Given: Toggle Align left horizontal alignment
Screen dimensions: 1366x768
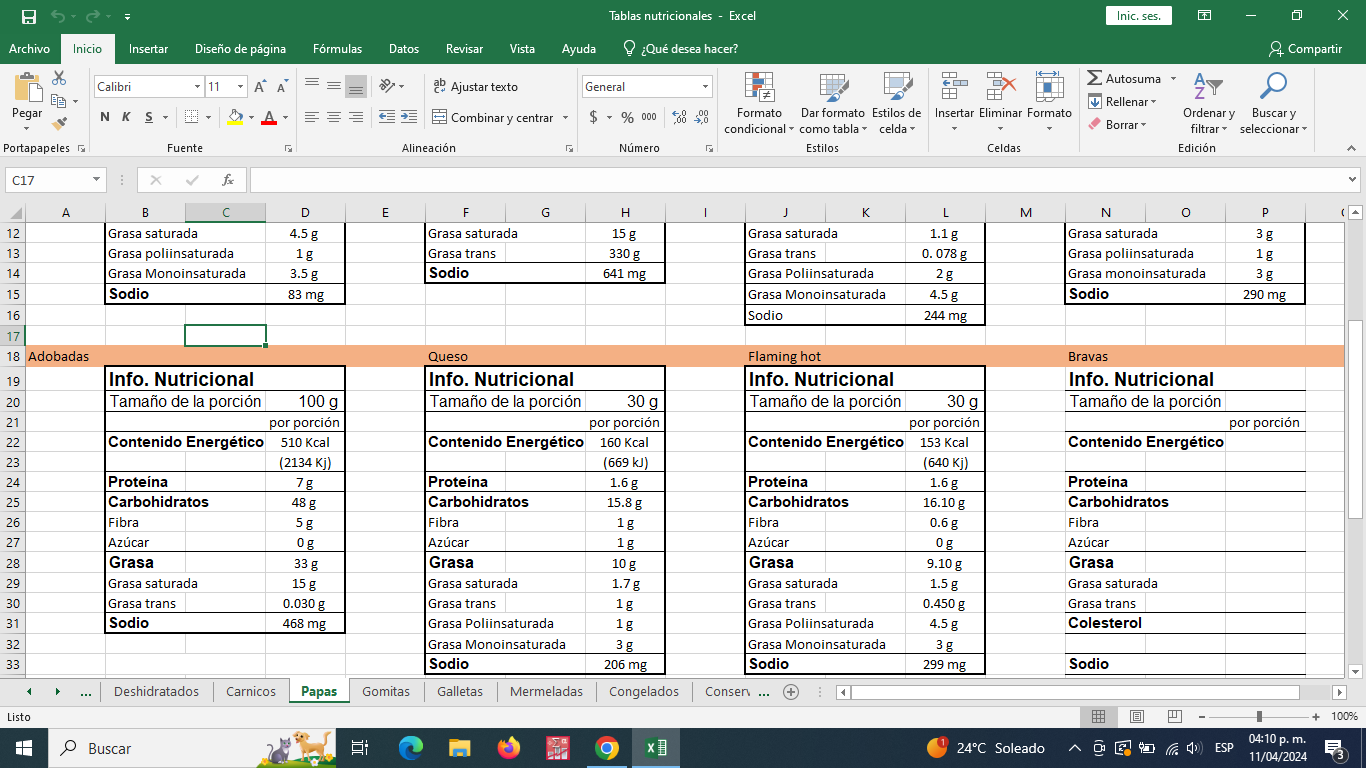Looking at the screenshot, I should tap(312, 117).
